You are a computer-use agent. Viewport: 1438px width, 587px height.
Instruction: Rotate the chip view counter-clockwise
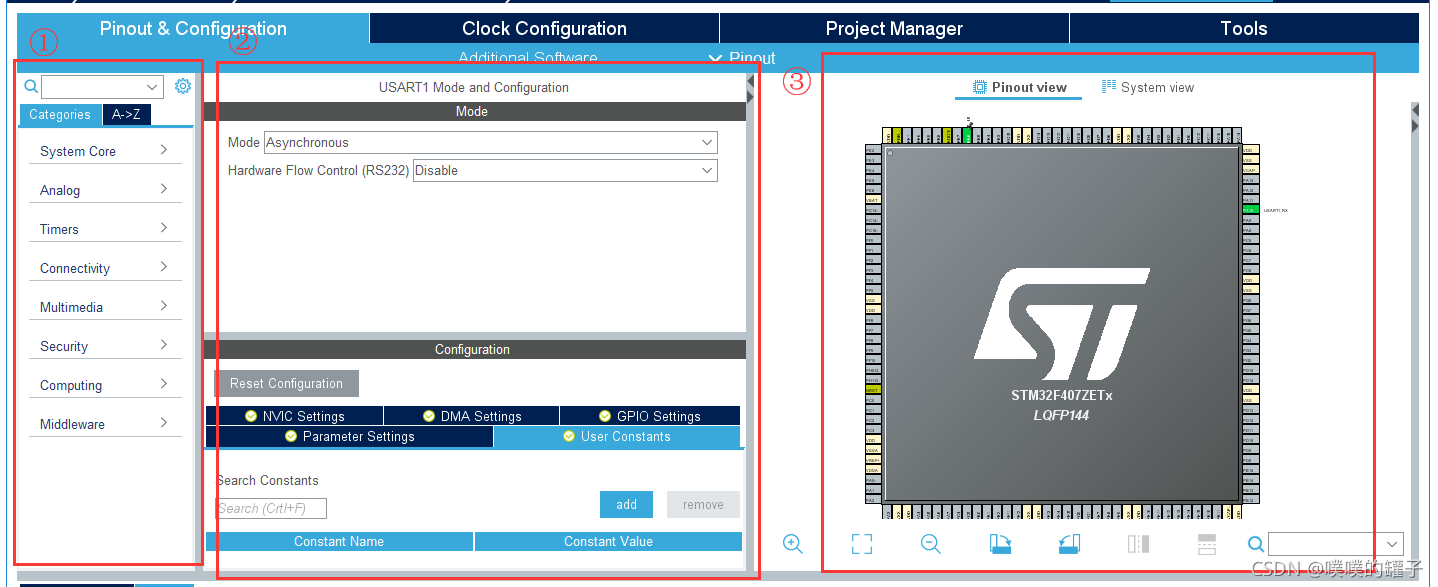click(1069, 543)
